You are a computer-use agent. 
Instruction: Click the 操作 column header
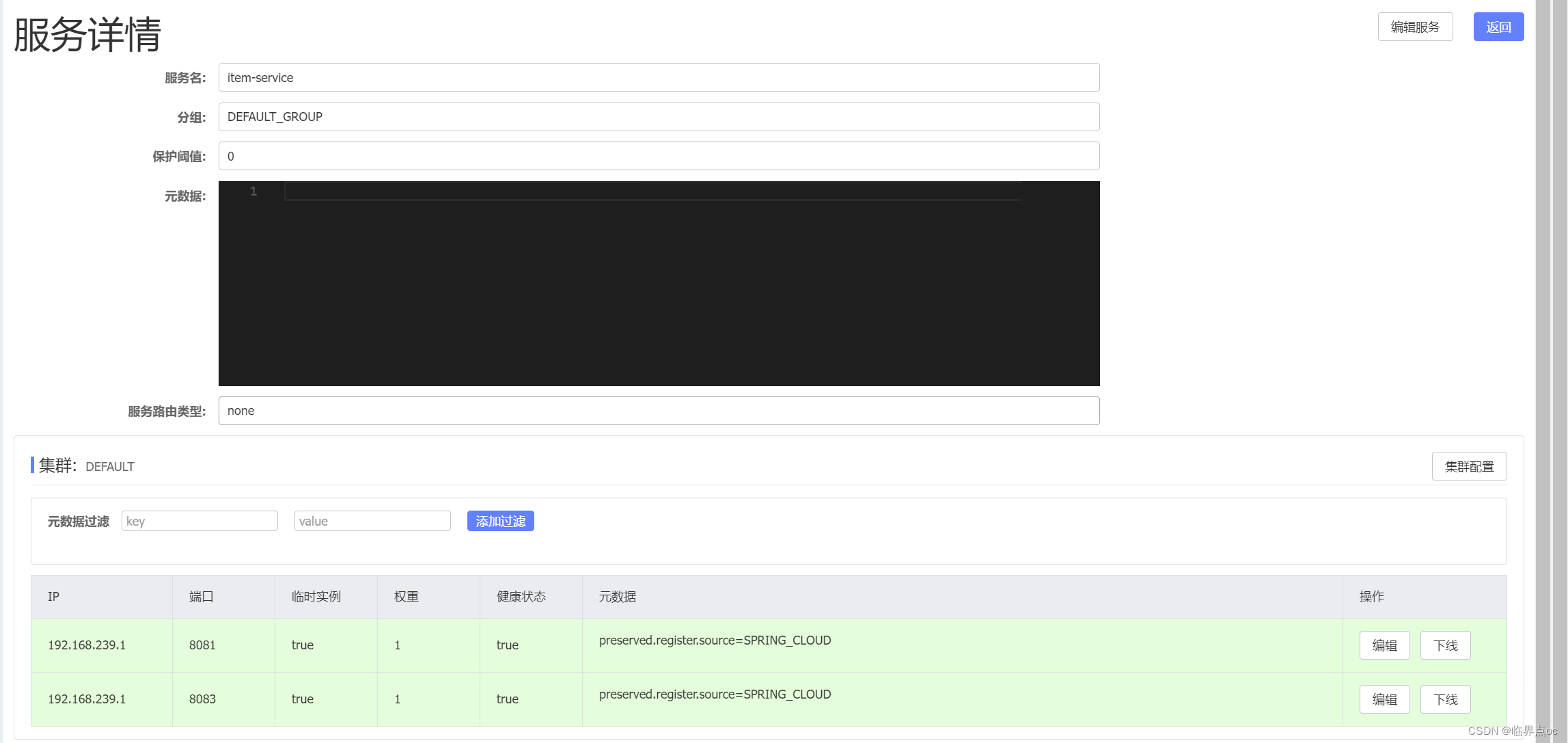coord(1425,597)
